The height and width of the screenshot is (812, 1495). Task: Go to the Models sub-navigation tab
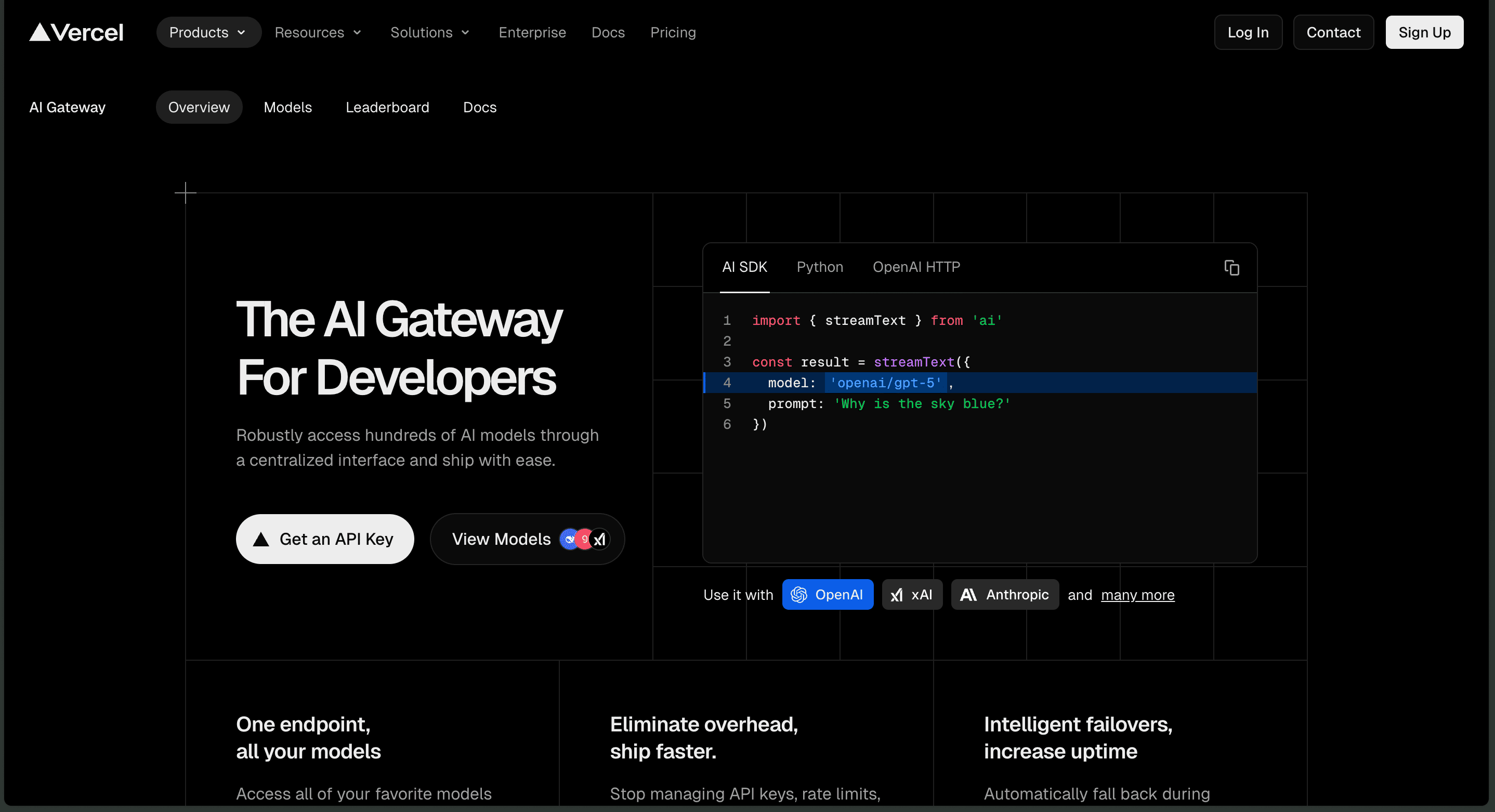(287, 108)
